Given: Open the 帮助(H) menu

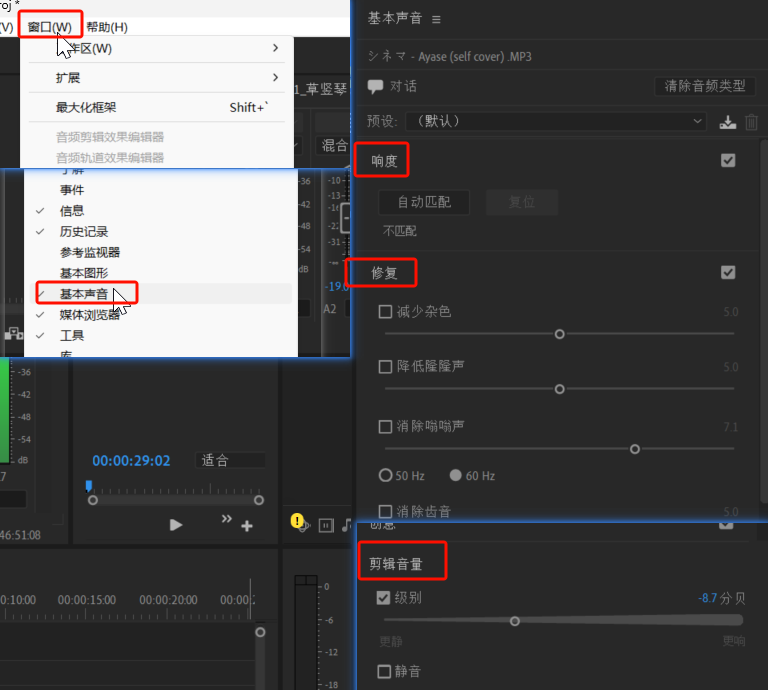Looking at the screenshot, I should [x=107, y=27].
